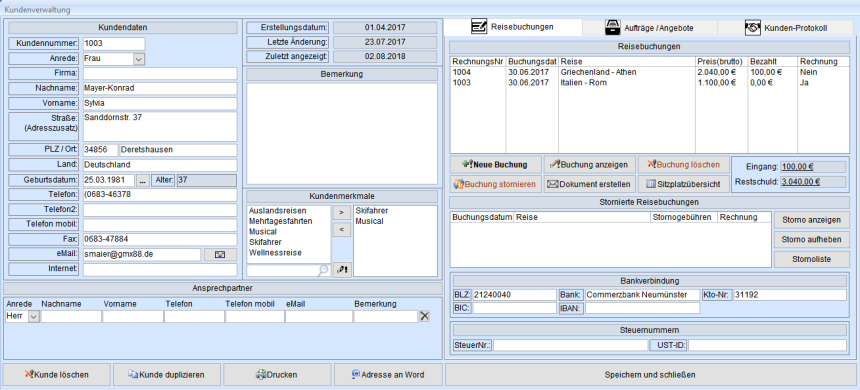The height and width of the screenshot is (390, 860).
Task: Open the email envelope icon beside eMail field
Action: [x=220, y=254]
